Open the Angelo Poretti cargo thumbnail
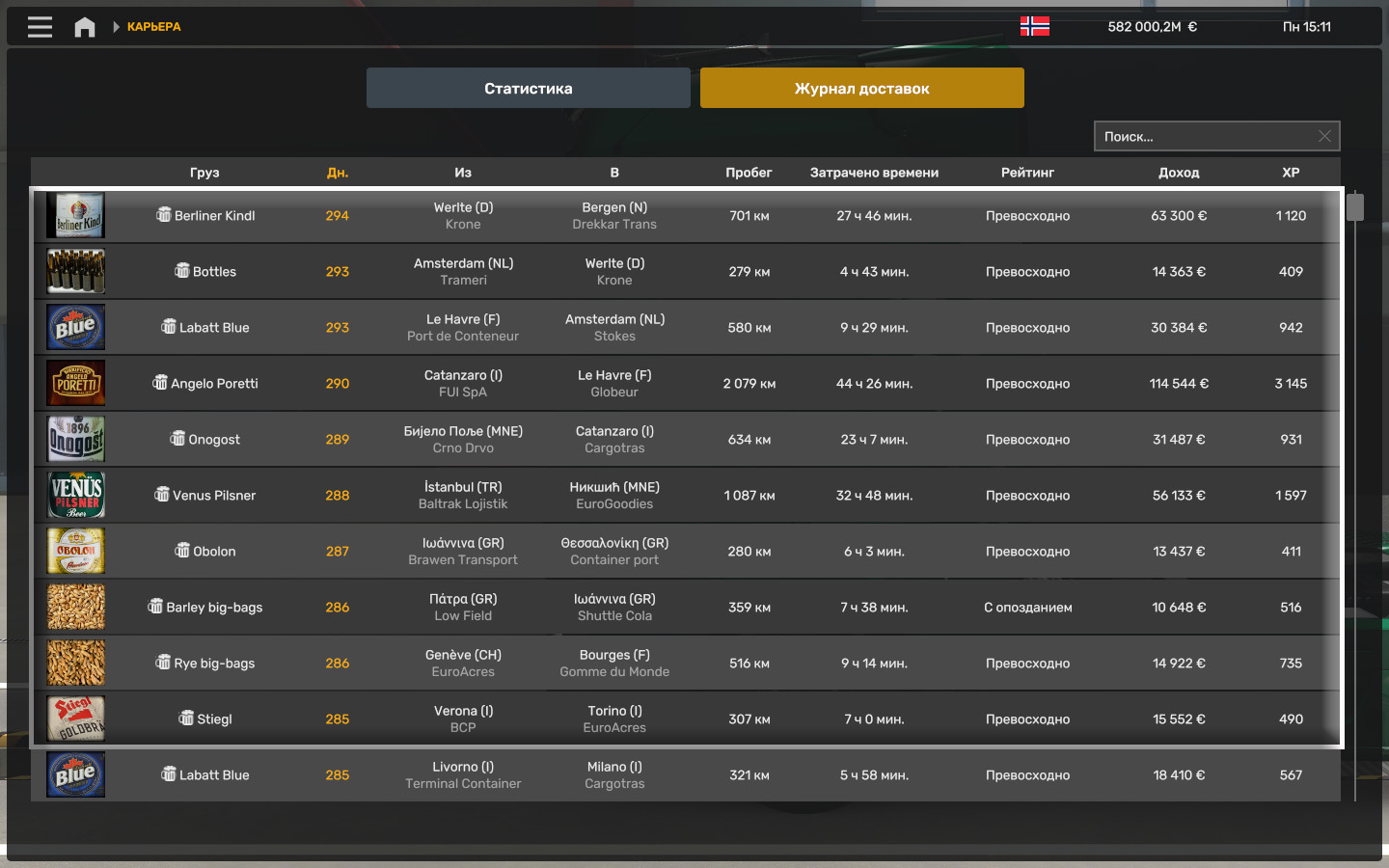The height and width of the screenshot is (868, 1389). (x=76, y=383)
